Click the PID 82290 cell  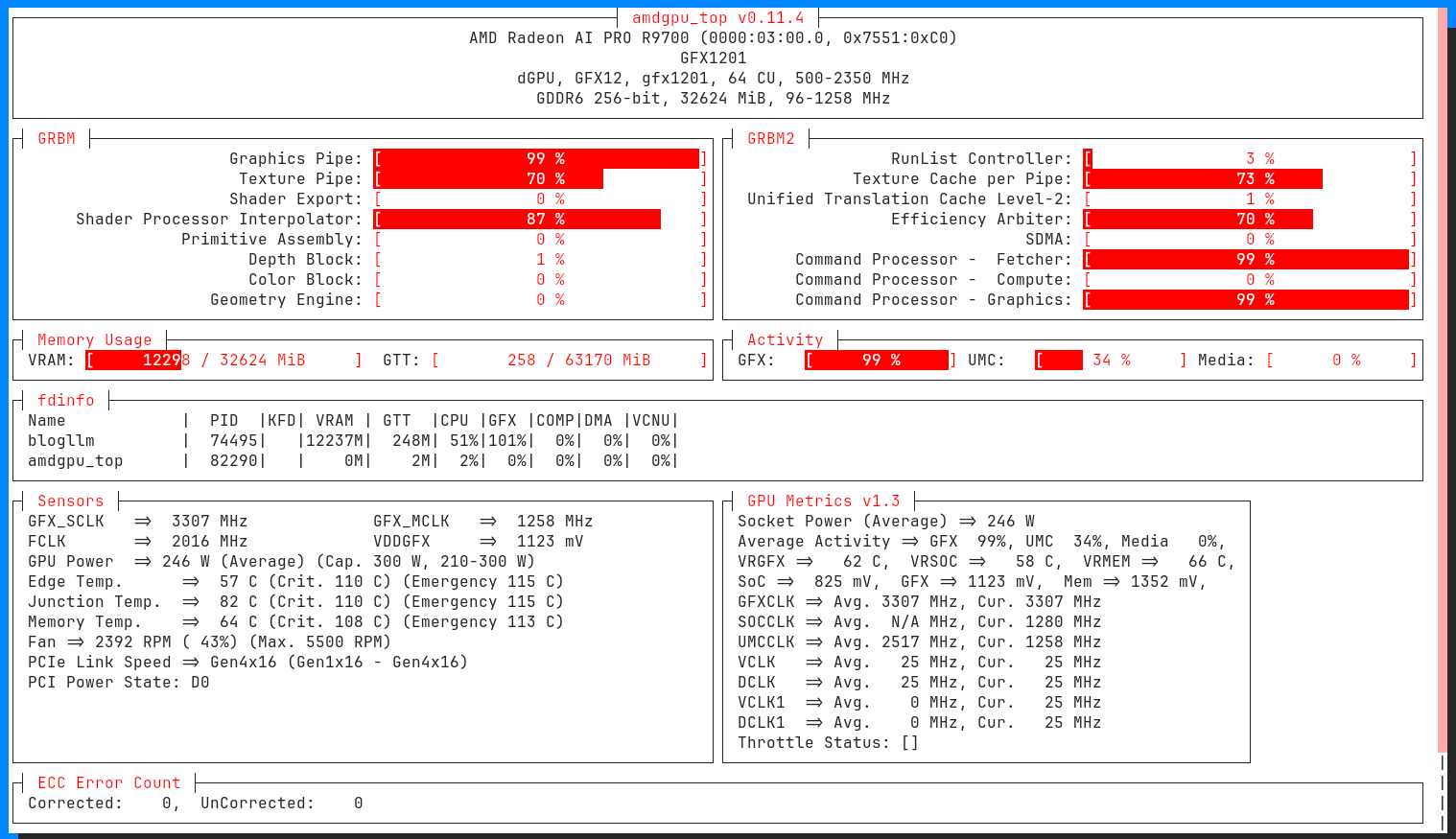coord(233,460)
